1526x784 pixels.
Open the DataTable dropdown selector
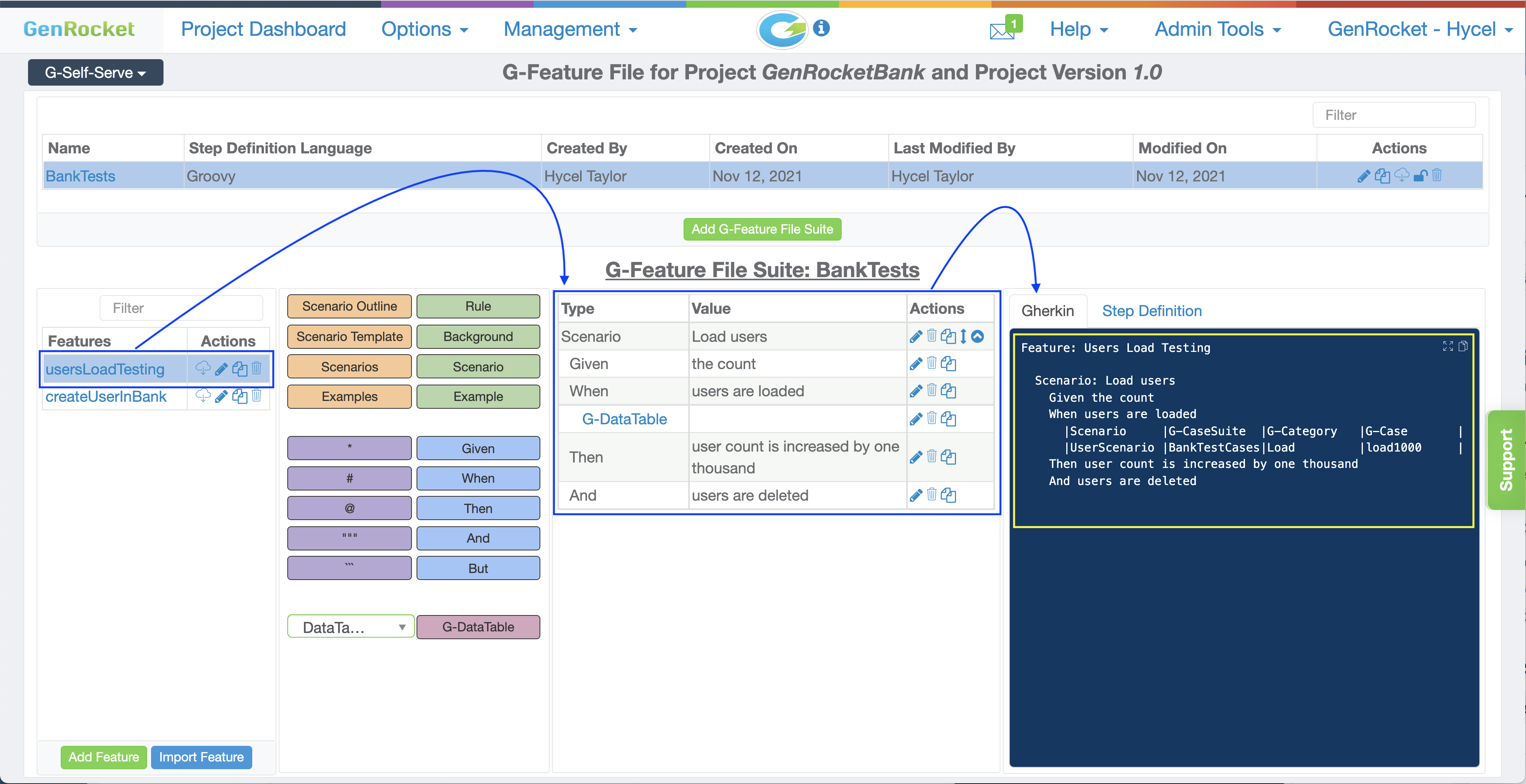350,627
